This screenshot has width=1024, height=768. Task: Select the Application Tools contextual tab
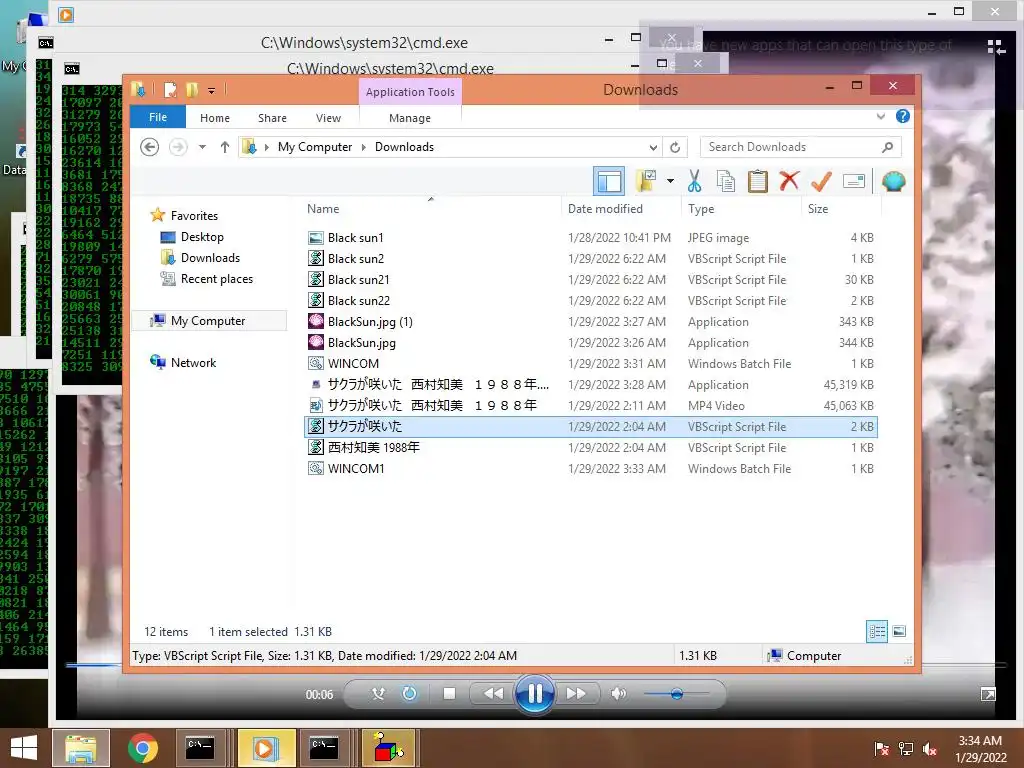pos(410,92)
